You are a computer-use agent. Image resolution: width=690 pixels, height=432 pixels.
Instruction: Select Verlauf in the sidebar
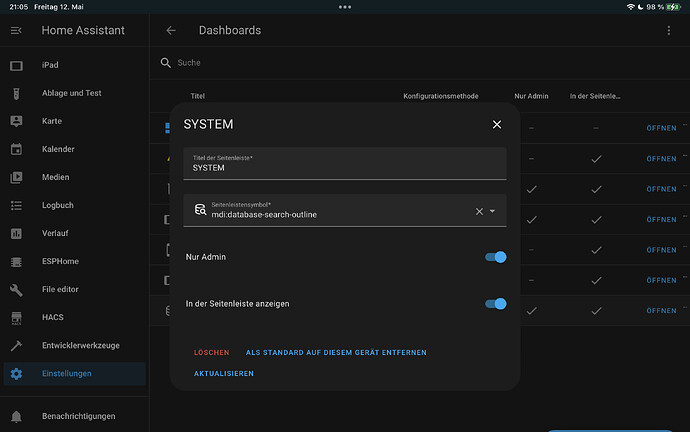75,234
